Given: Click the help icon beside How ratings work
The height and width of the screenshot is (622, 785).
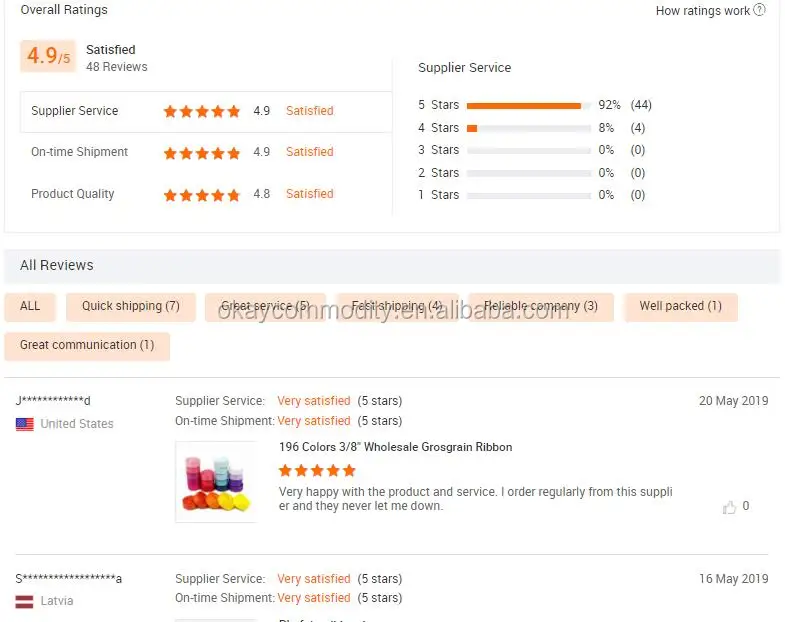Looking at the screenshot, I should pyautogui.click(x=760, y=10).
